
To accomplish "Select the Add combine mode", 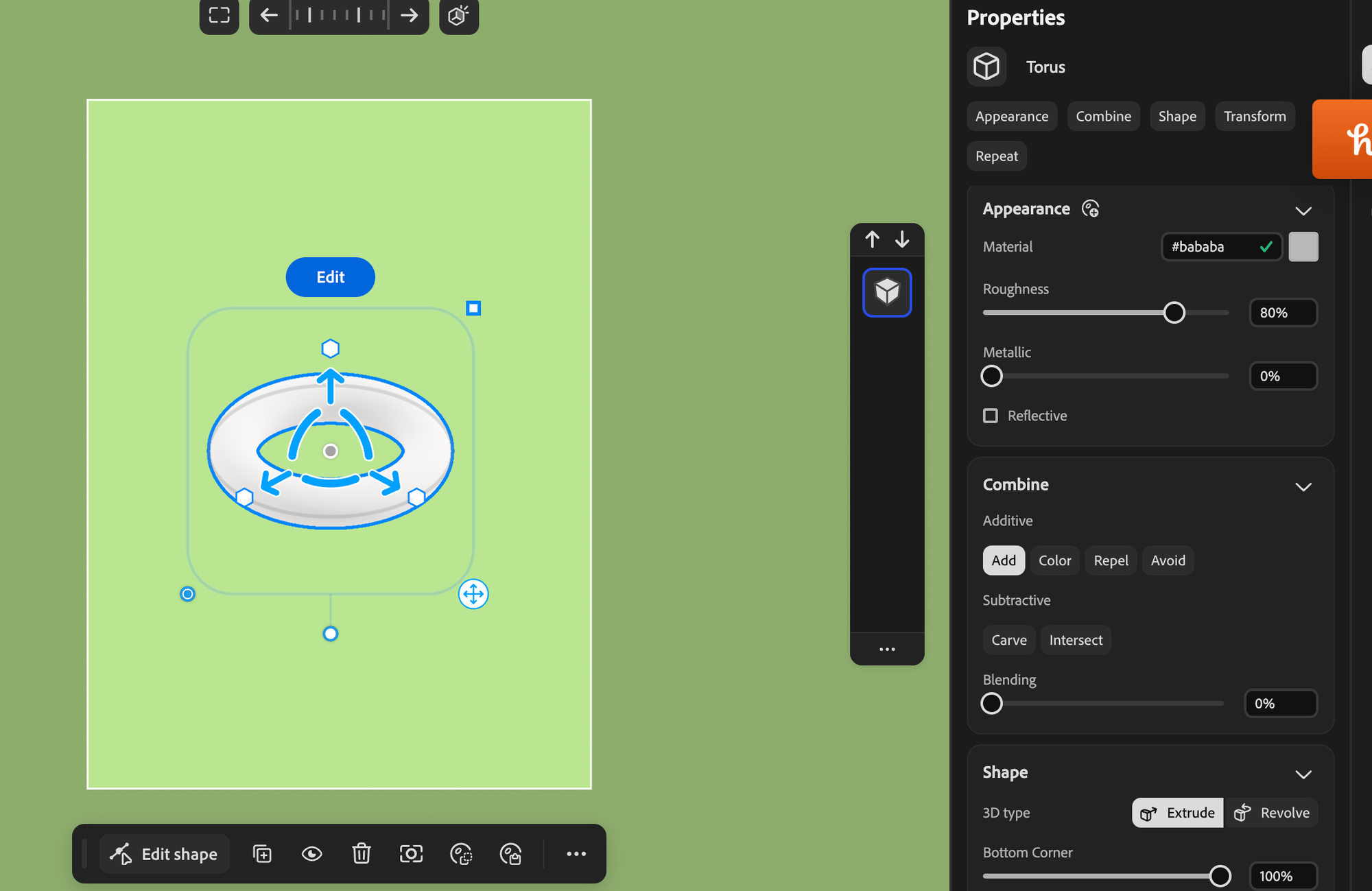I will (1004, 560).
